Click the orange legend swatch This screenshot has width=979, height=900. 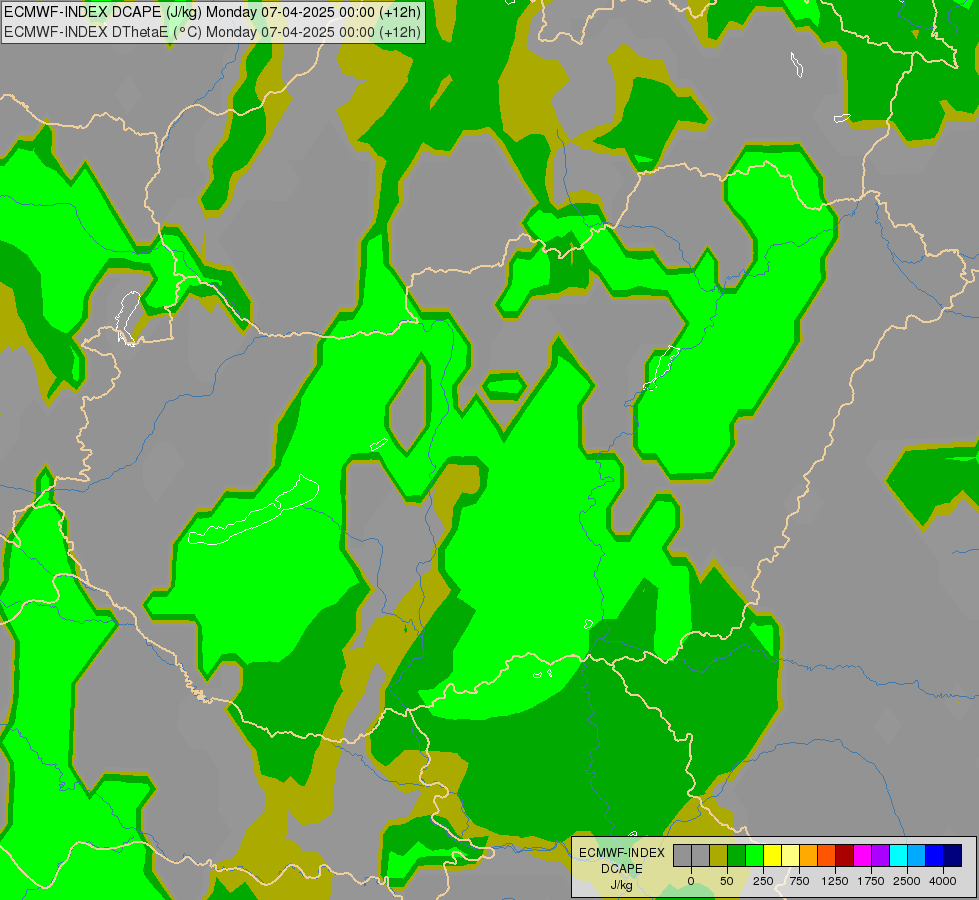point(809,856)
